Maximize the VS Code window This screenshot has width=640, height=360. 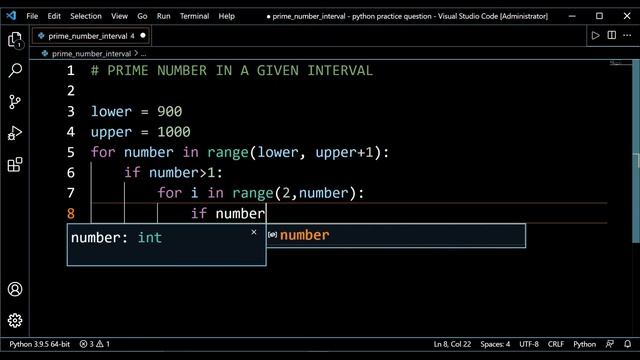599,16
